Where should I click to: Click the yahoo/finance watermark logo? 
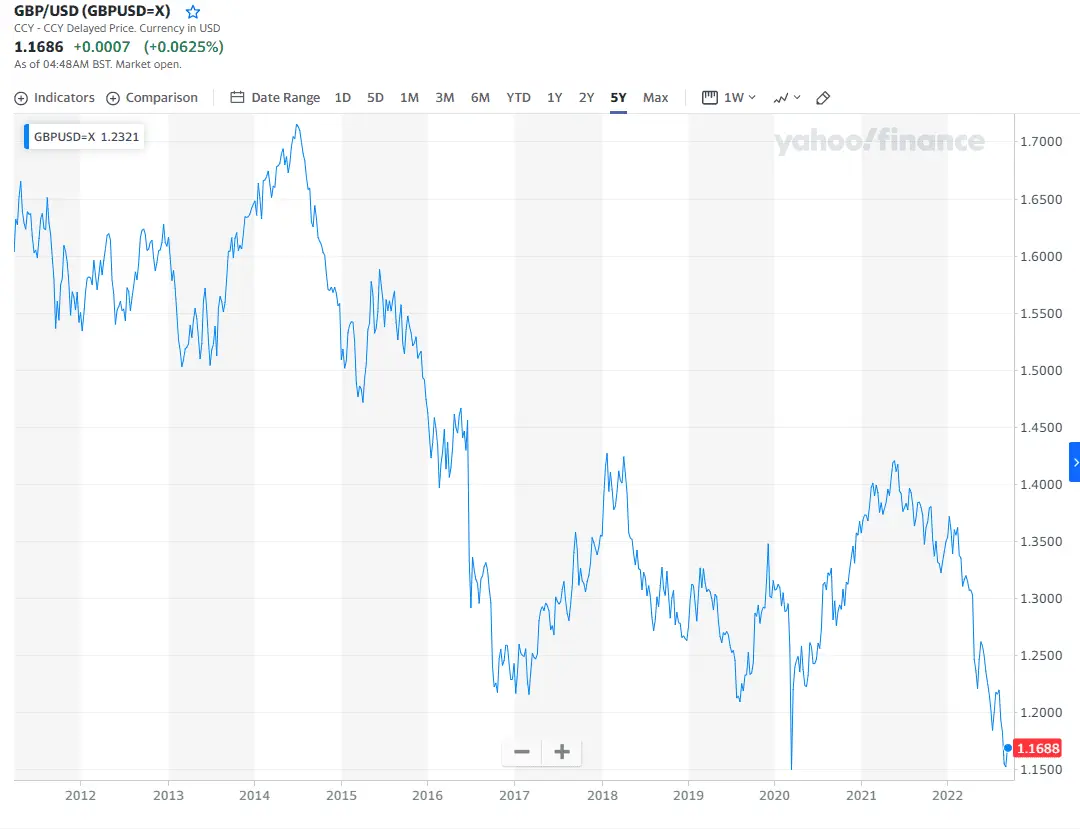(879, 142)
